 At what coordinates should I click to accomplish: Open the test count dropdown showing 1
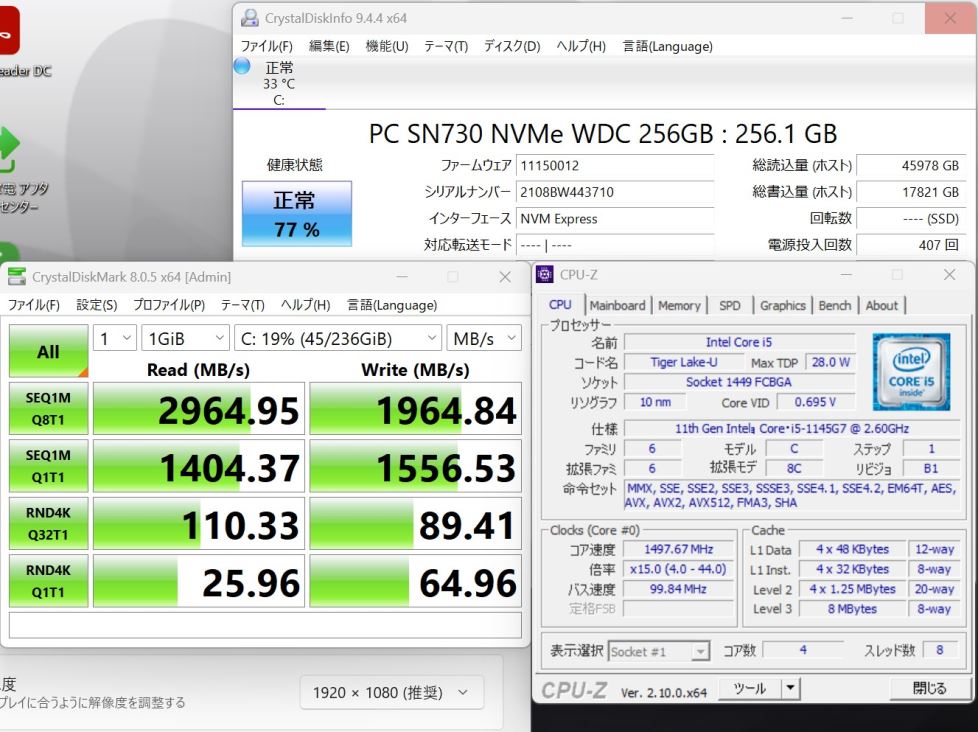tap(115, 339)
